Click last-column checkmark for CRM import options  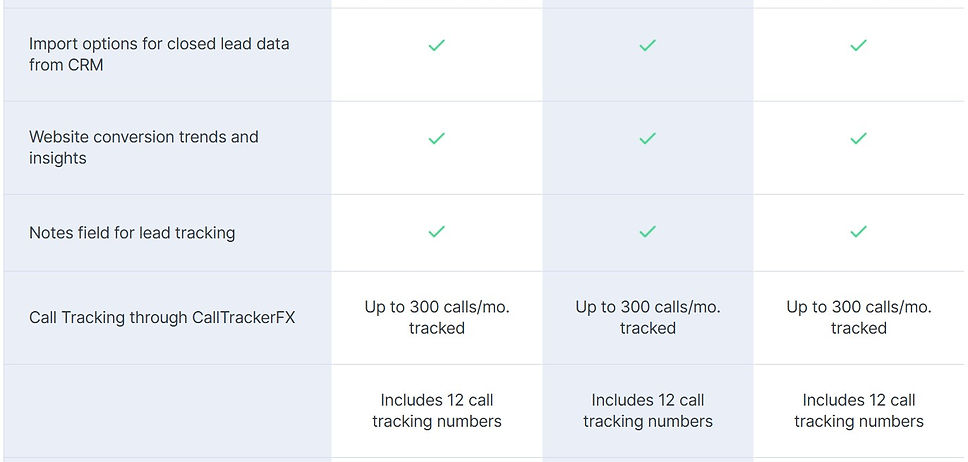[858, 46]
